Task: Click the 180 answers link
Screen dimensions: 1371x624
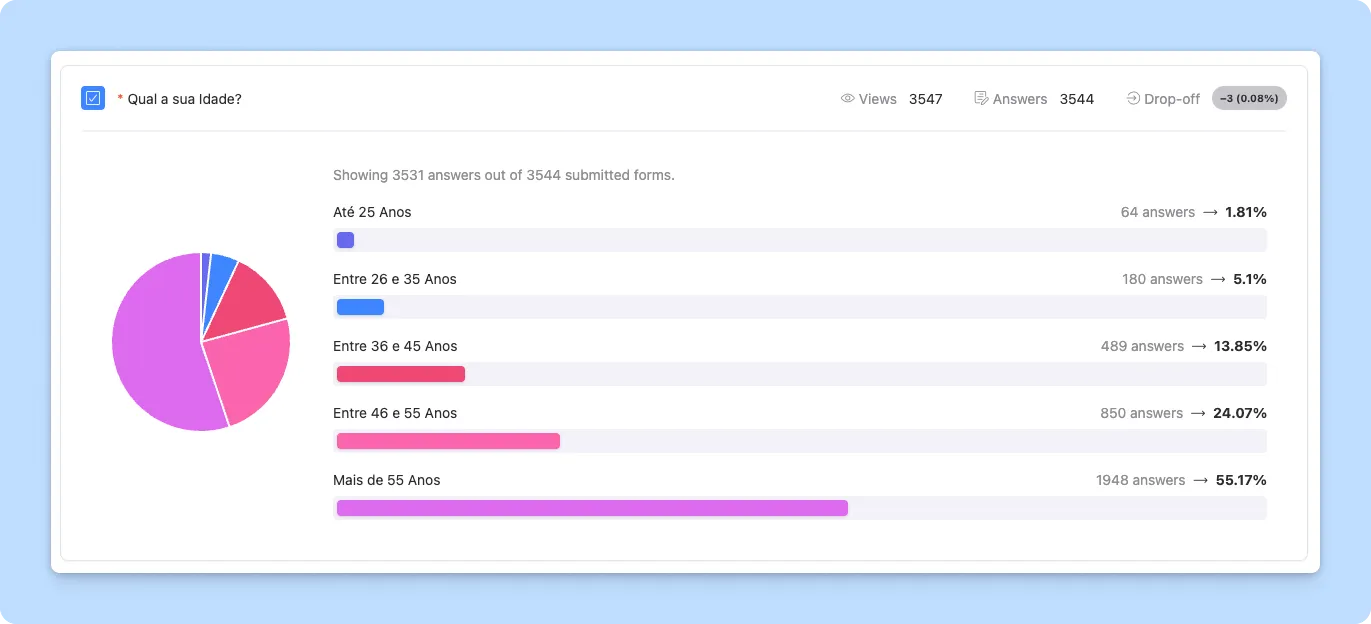Action: click(x=1161, y=279)
